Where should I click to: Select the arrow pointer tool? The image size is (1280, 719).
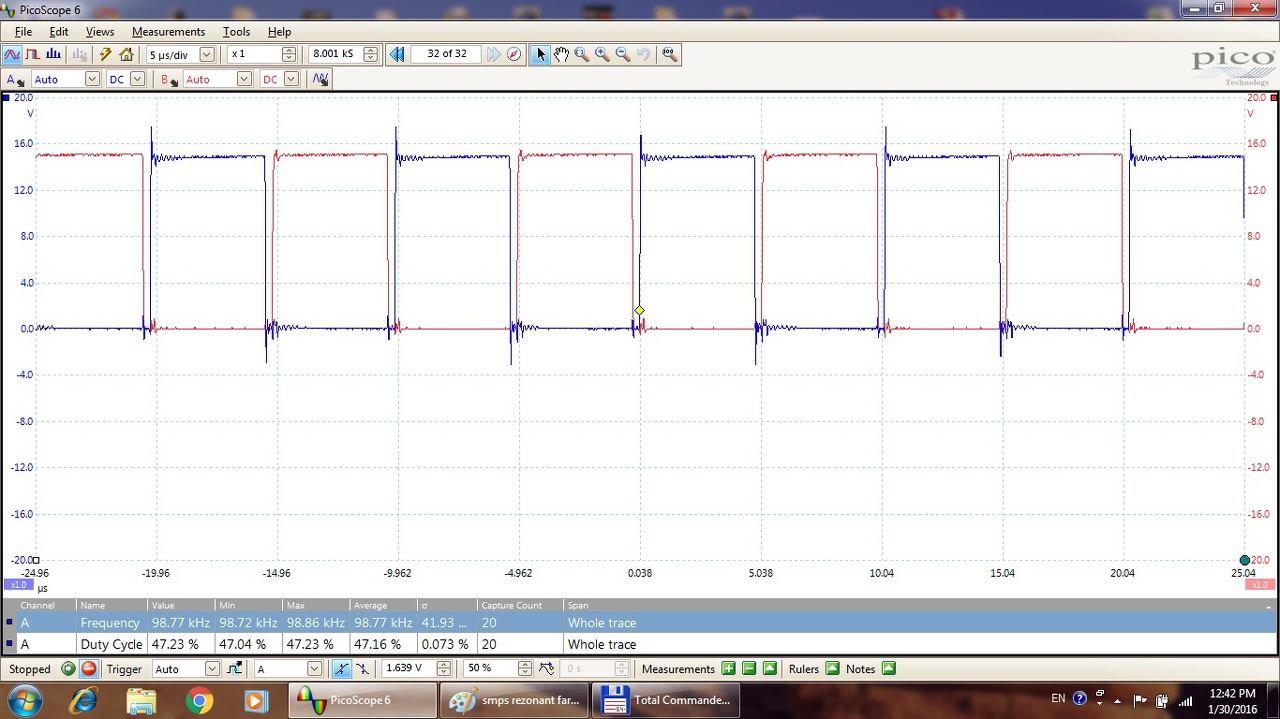coord(540,54)
